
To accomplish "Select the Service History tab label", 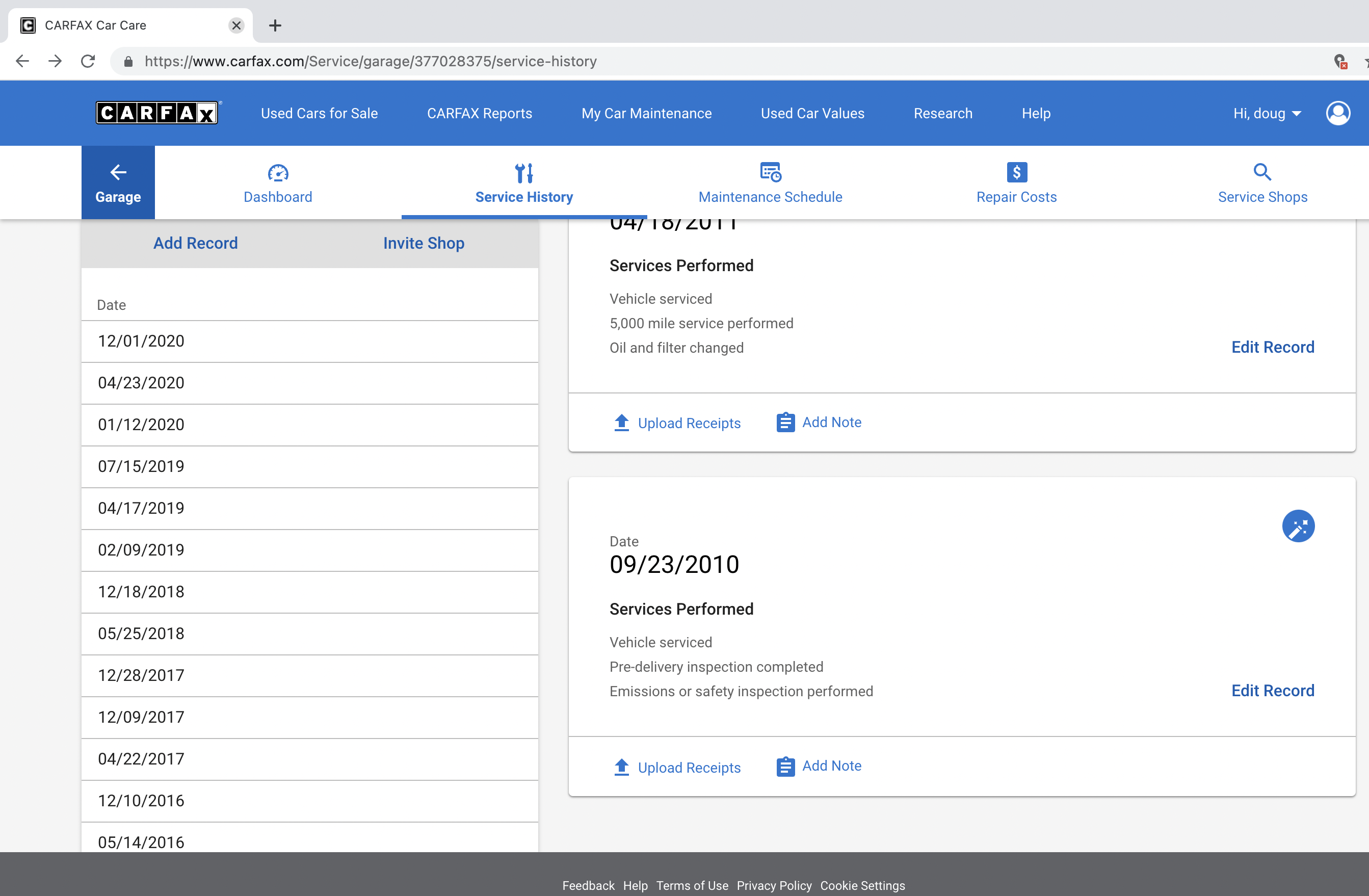I will pyautogui.click(x=524, y=197).
